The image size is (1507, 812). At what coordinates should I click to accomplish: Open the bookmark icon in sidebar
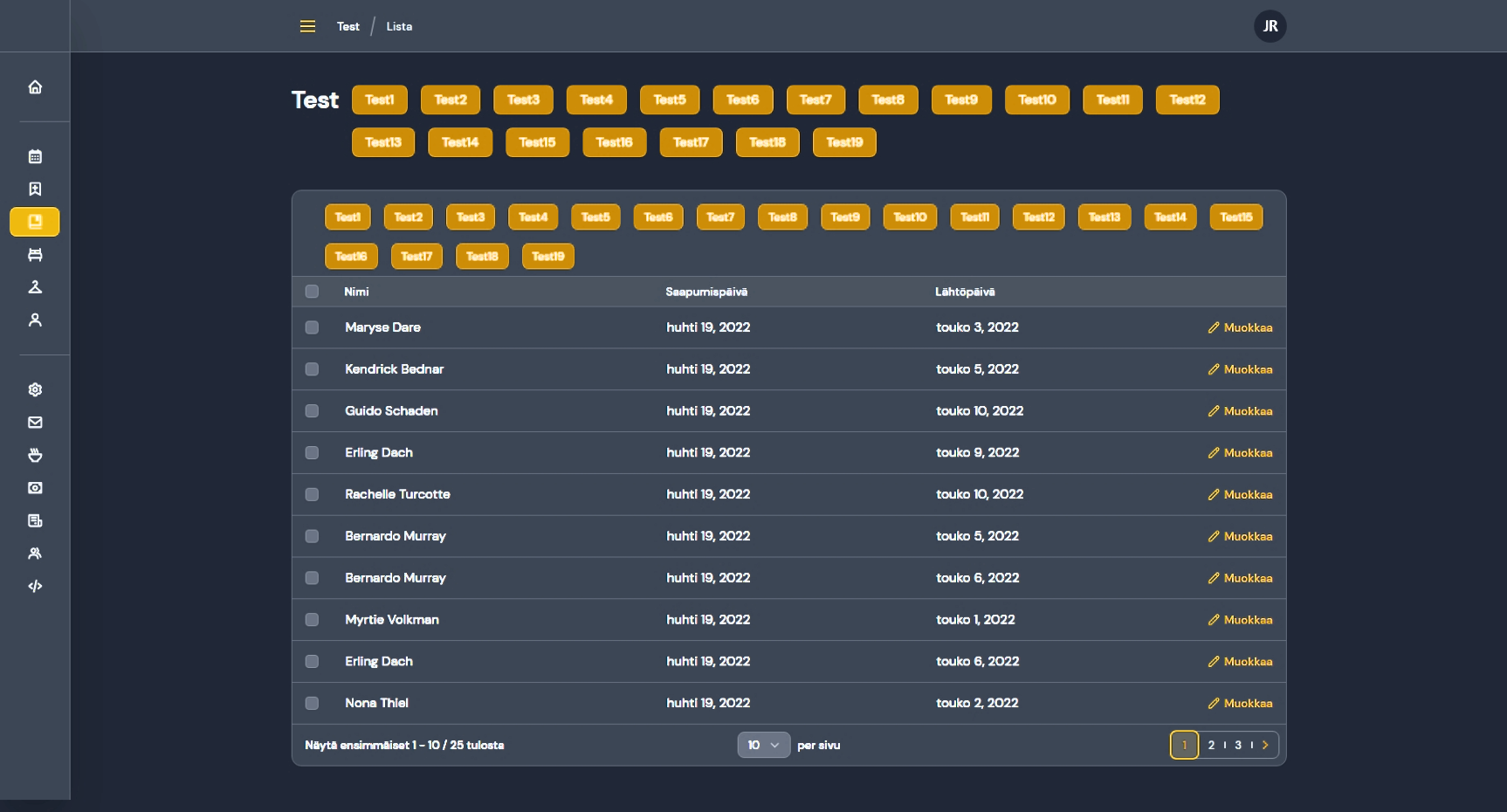(35, 189)
